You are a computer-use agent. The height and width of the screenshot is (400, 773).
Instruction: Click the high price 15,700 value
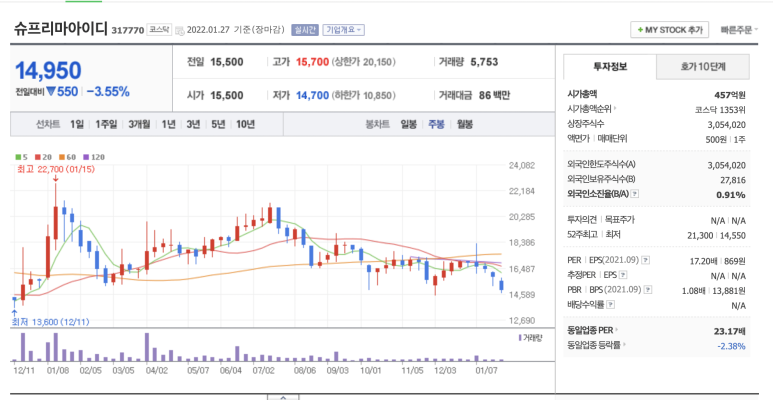point(312,62)
